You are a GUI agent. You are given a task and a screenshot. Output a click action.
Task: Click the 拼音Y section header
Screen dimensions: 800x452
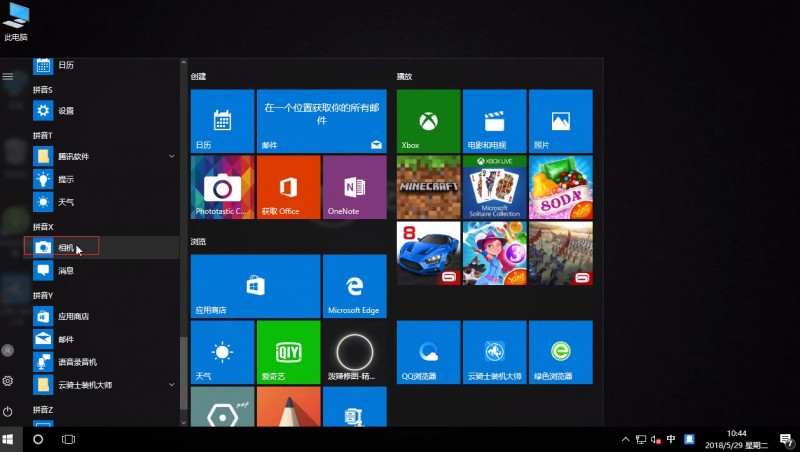point(43,295)
